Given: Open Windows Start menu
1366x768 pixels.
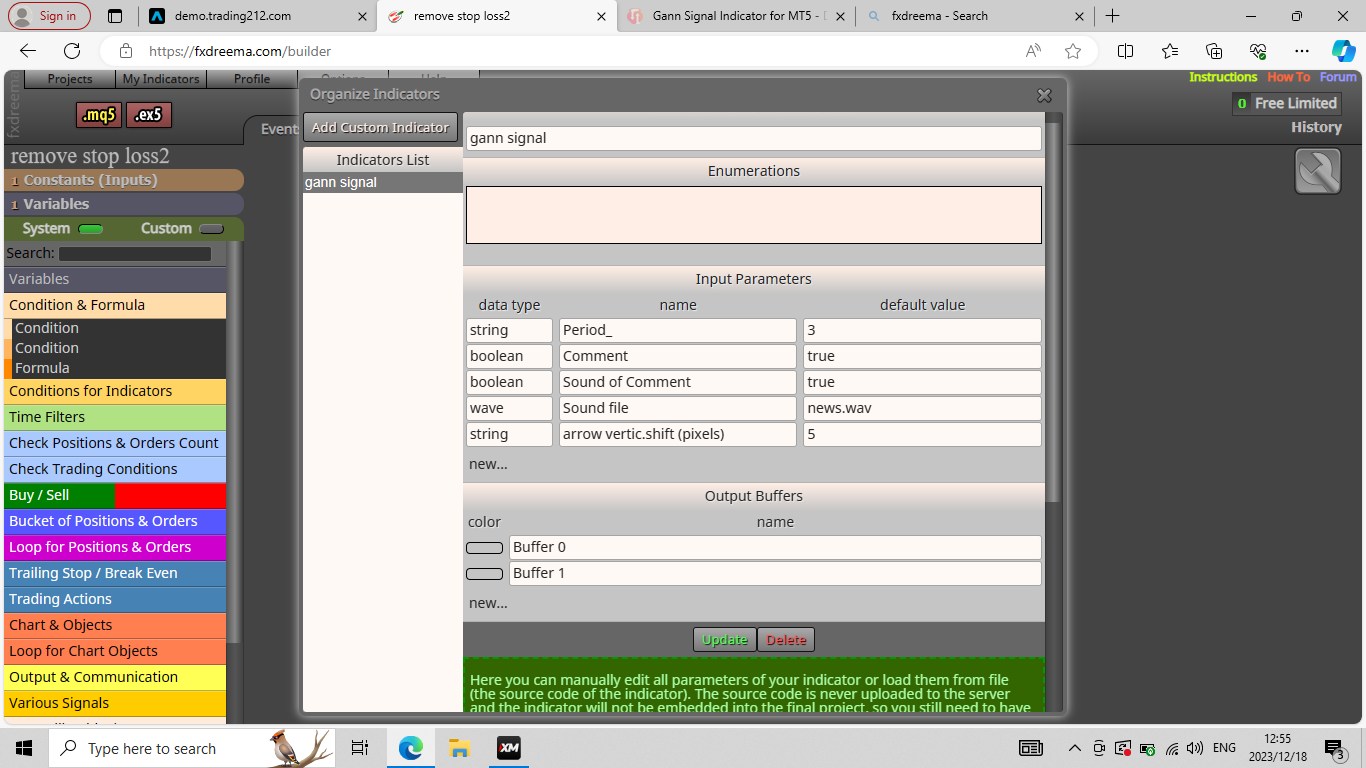Looking at the screenshot, I should (24, 748).
